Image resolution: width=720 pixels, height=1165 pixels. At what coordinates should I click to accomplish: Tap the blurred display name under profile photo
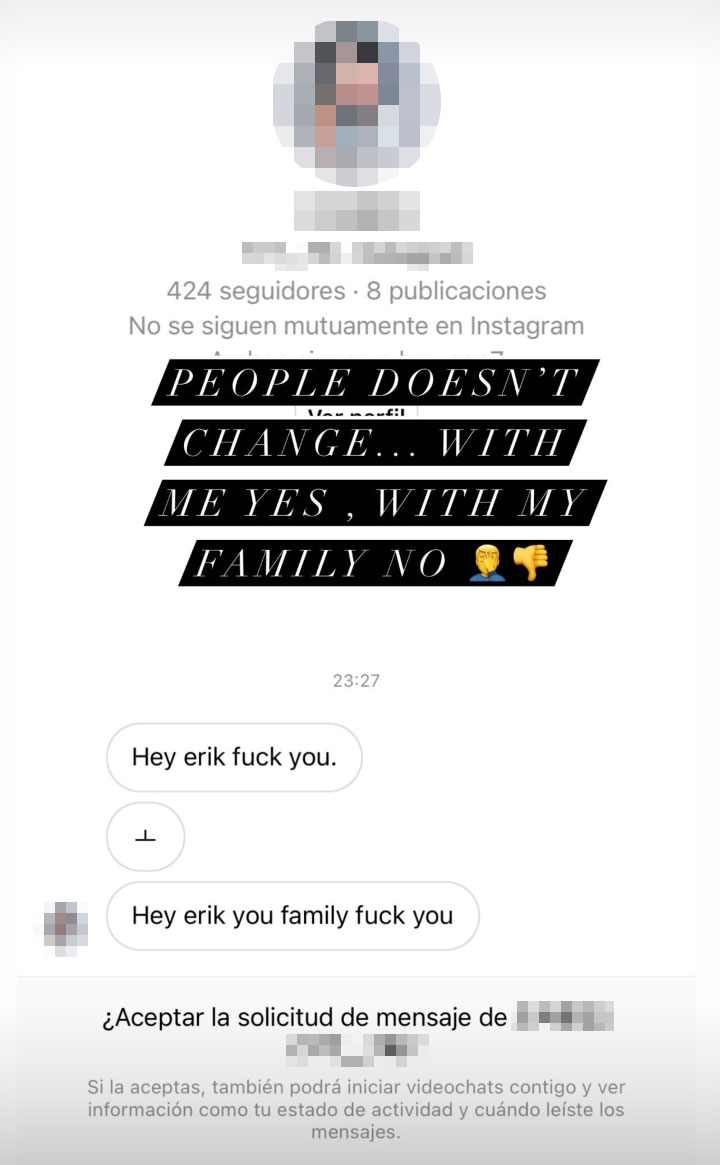point(357,210)
